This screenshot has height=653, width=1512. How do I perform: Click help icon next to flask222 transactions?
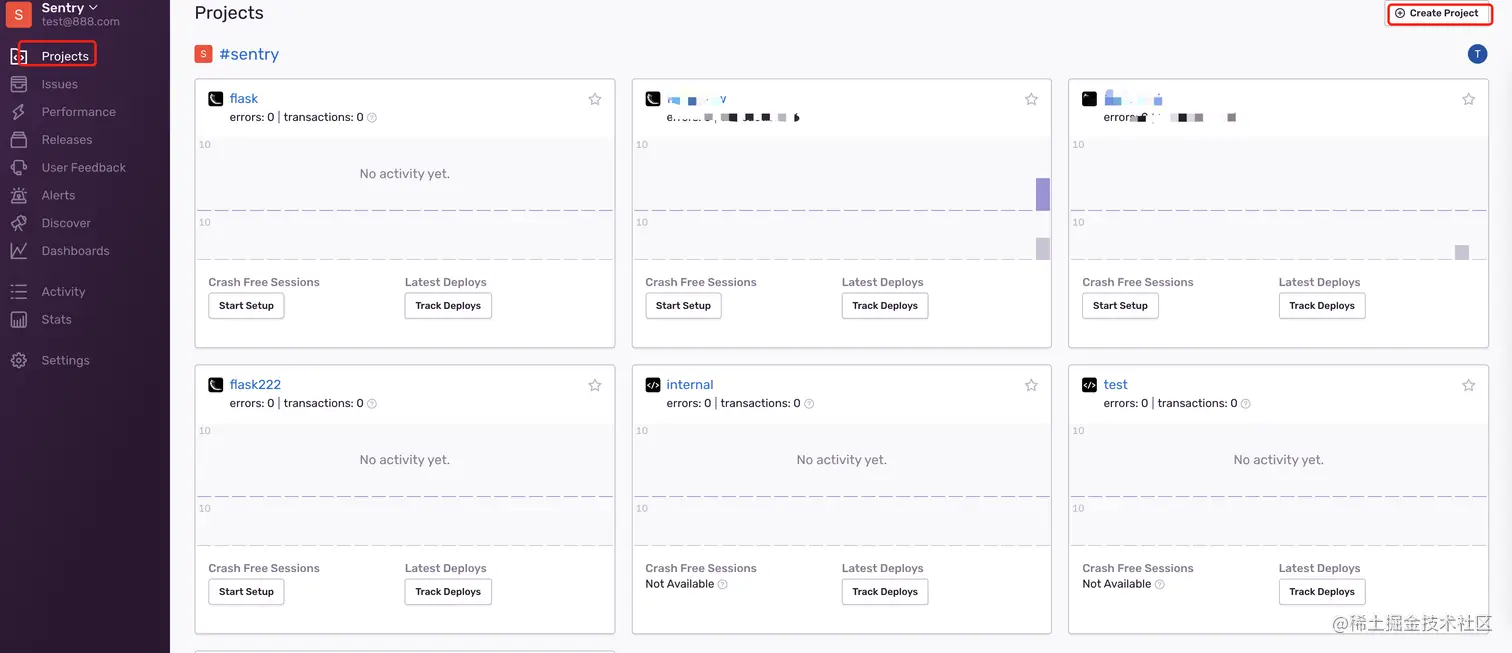[x=372, y=404]
